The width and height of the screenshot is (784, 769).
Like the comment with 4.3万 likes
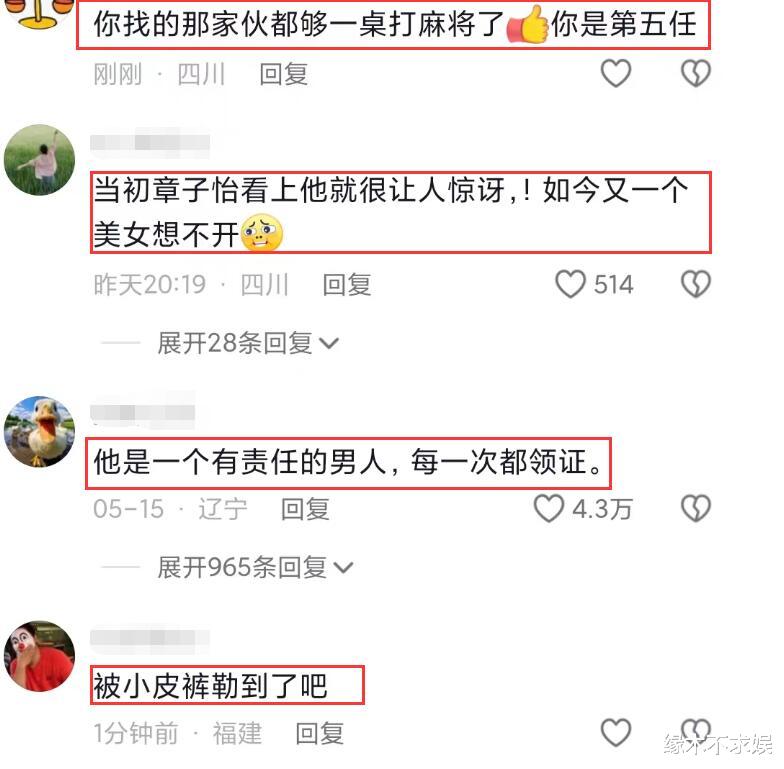point(548,508)
